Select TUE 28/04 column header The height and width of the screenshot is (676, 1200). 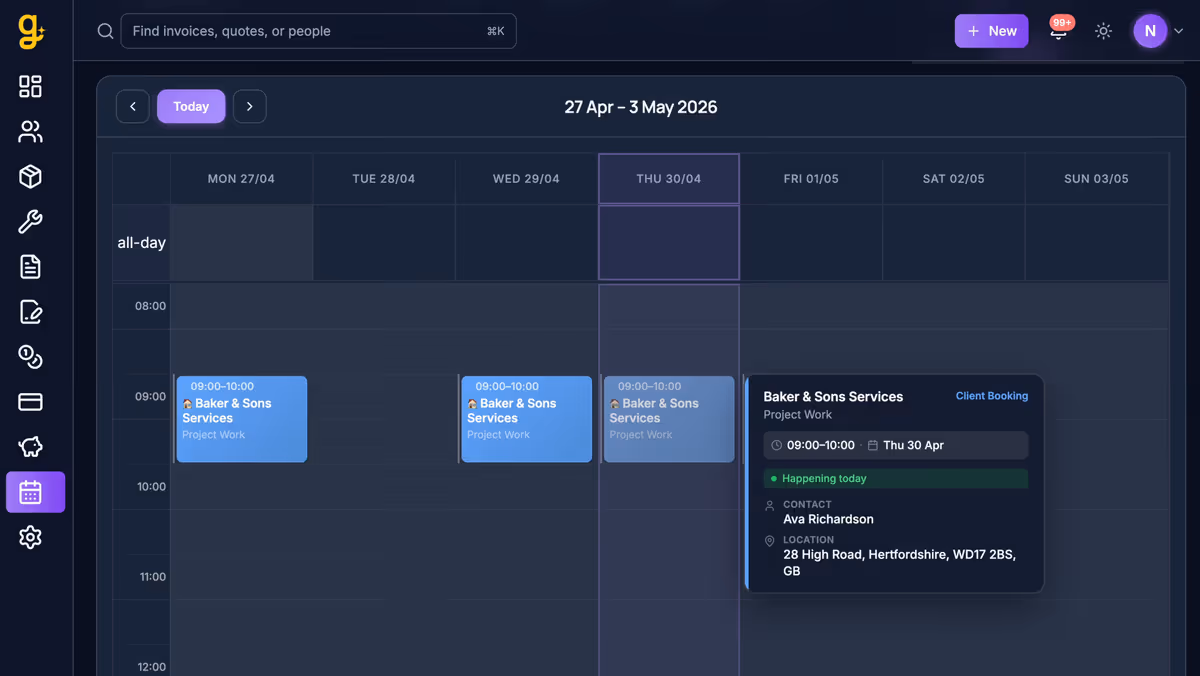click(384, 179)
